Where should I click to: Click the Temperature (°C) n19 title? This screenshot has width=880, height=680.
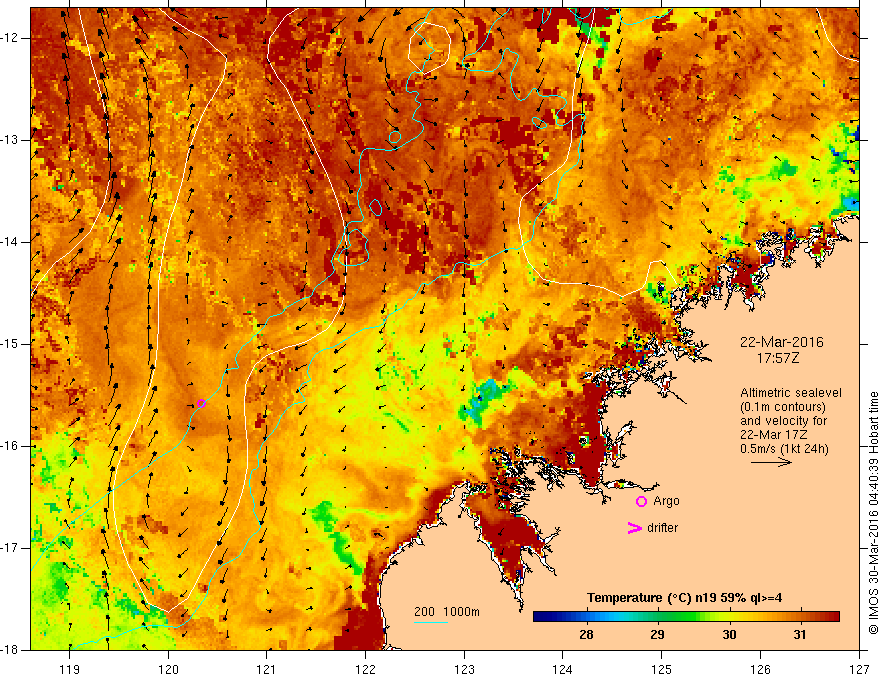pos(684,598)
